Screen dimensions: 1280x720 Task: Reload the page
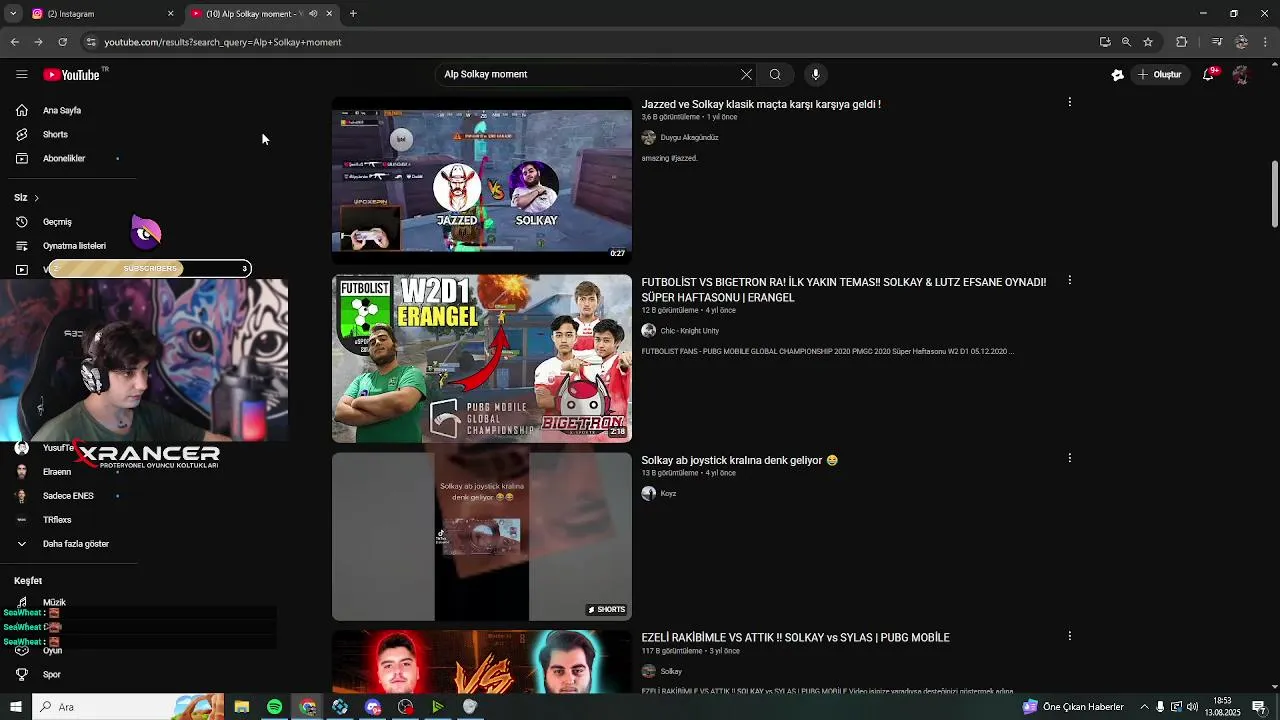pos(62,42)
